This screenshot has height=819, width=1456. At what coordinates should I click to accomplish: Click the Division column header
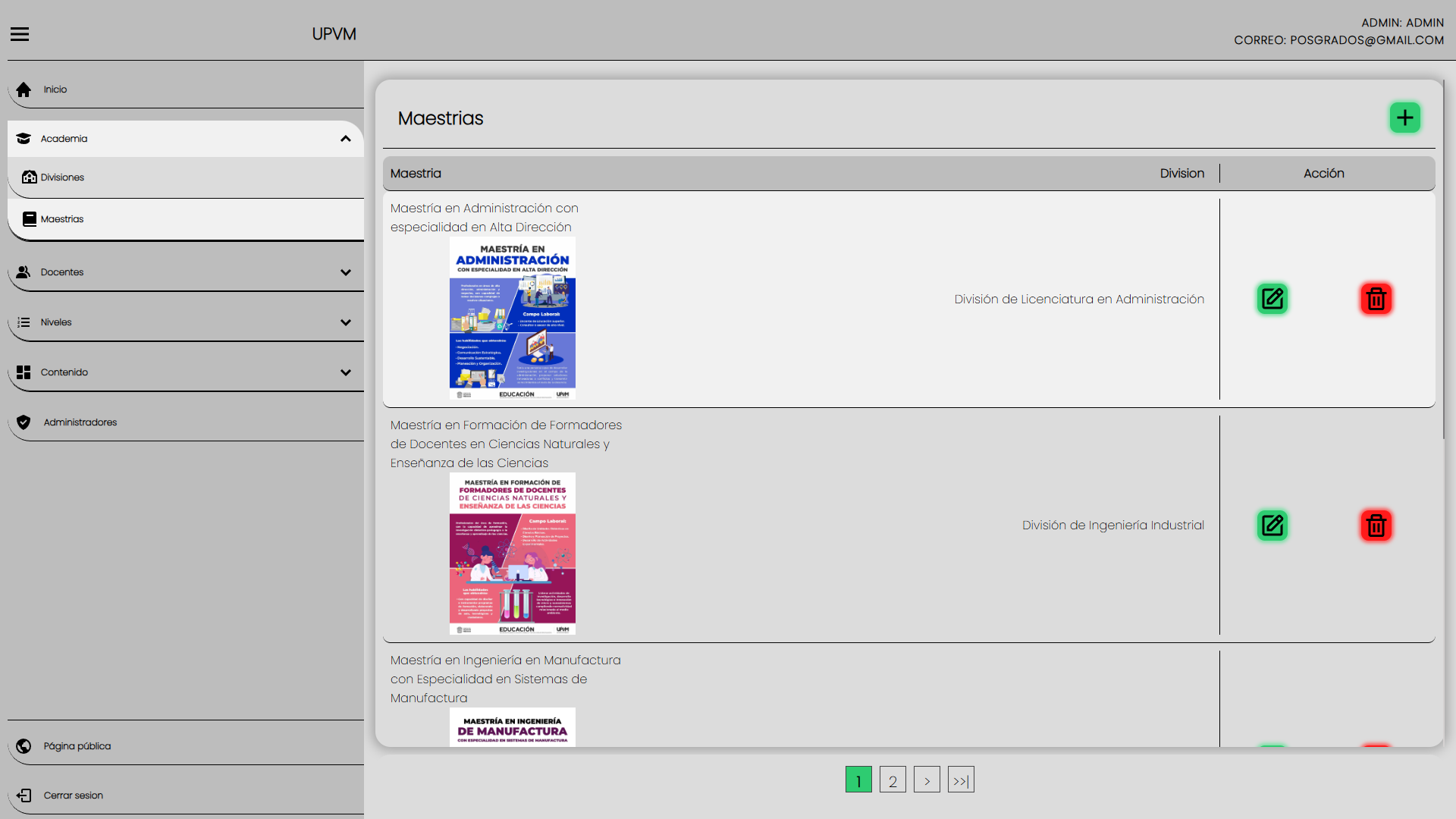[1181, 174]
